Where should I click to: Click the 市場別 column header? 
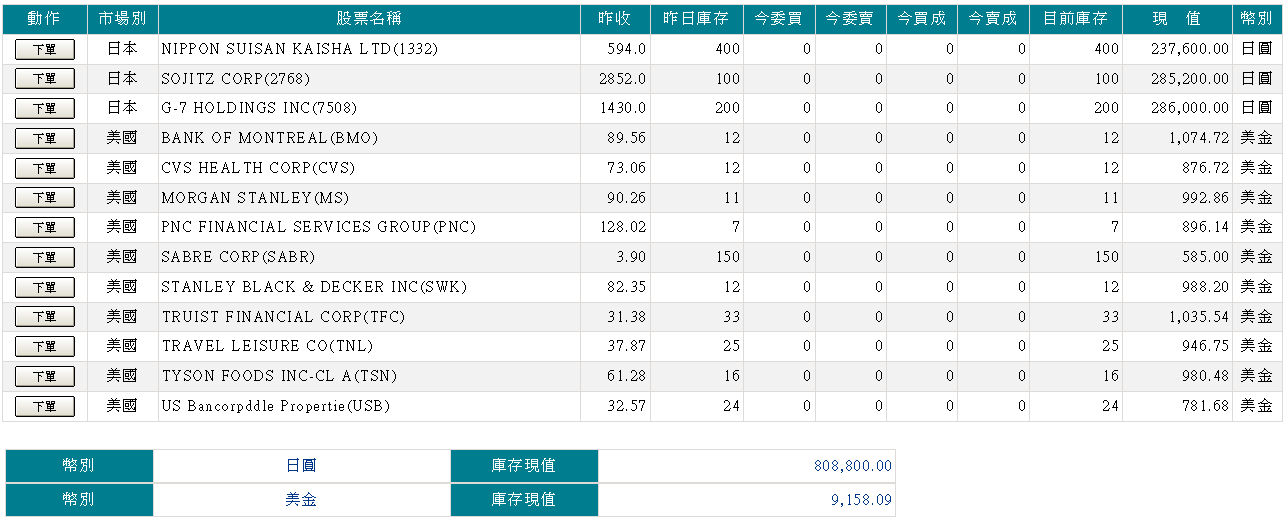pyautogui.click(x=122, y=19)
